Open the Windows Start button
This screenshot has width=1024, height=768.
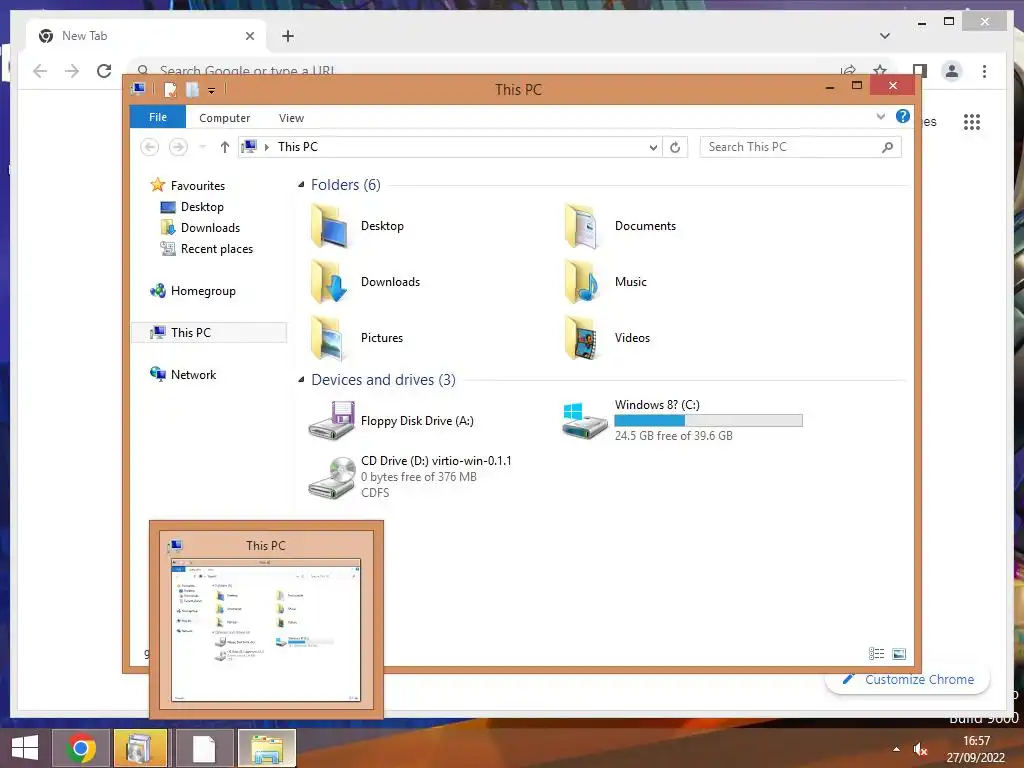click(25, 748)
